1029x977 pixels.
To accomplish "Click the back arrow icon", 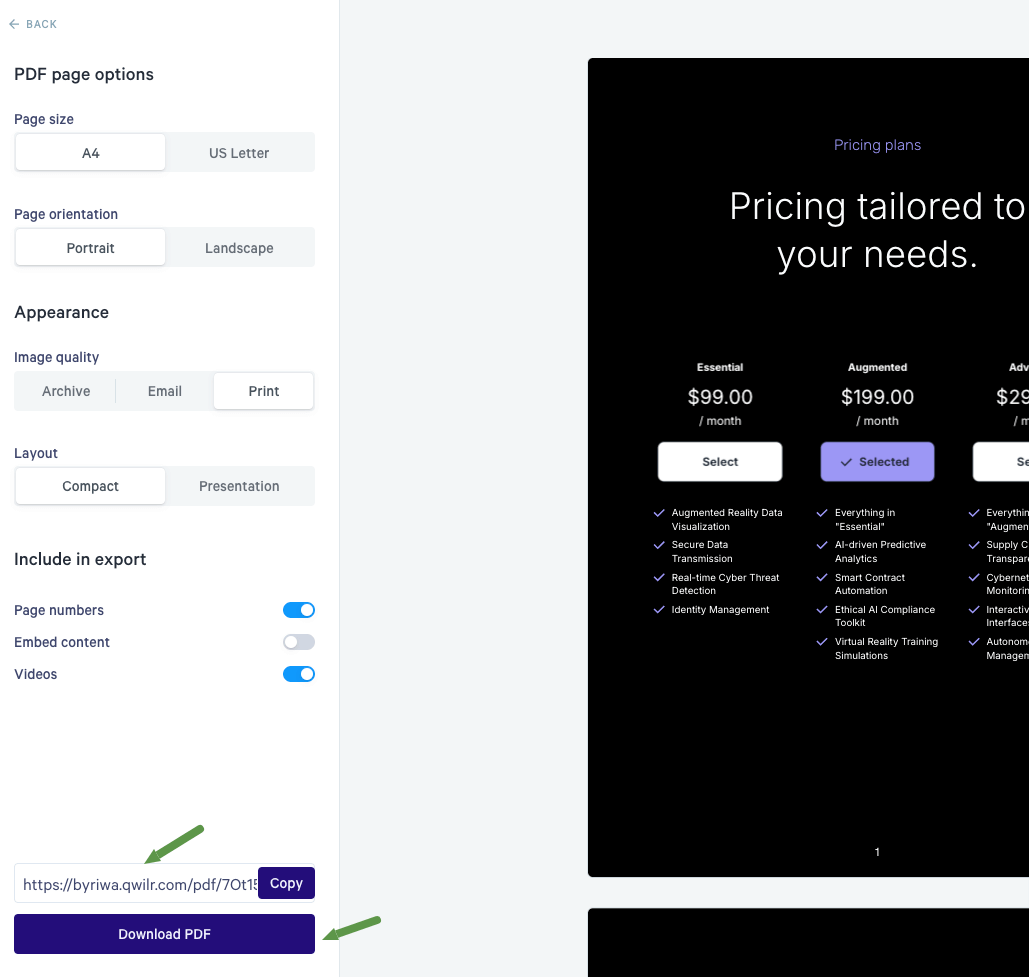I will click(14, 24).
